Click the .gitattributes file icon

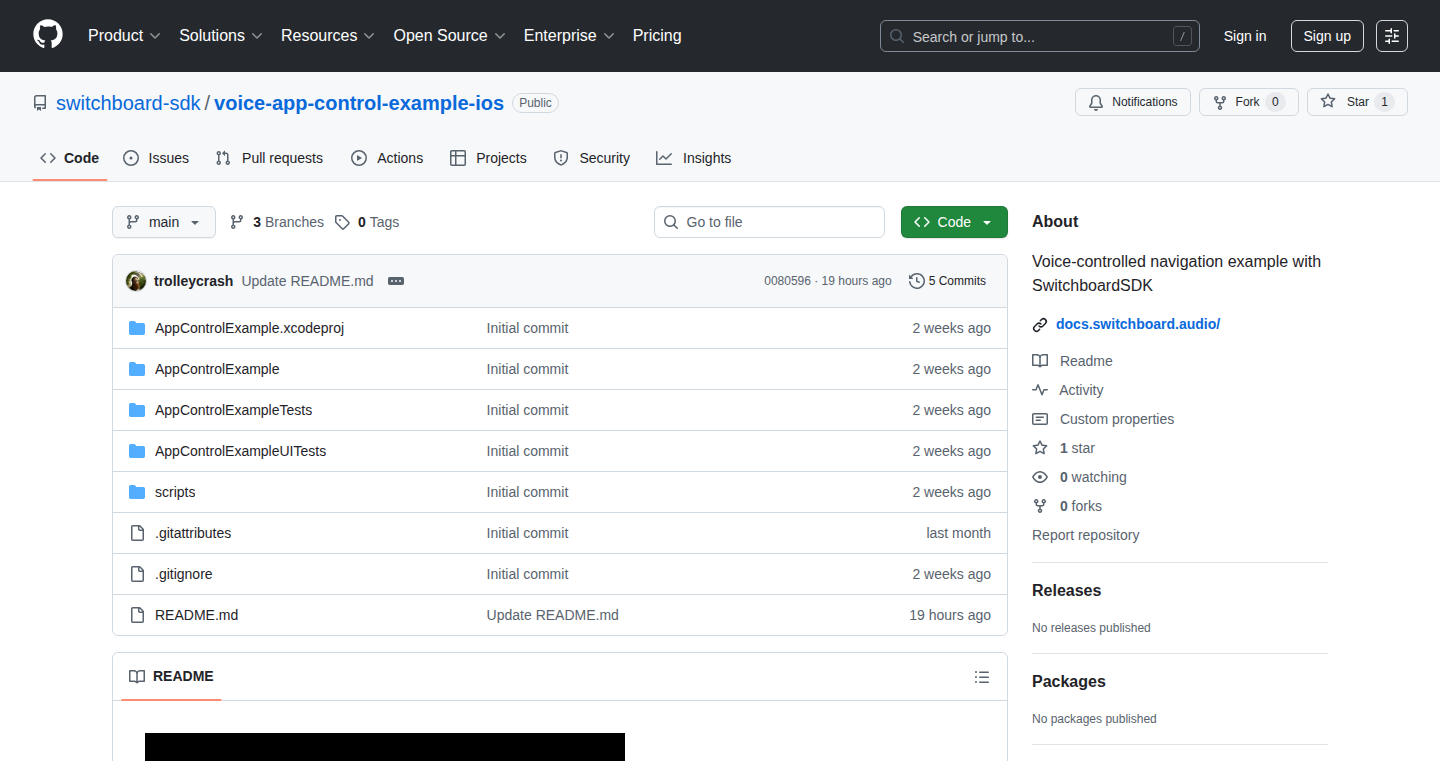[137, 533]
